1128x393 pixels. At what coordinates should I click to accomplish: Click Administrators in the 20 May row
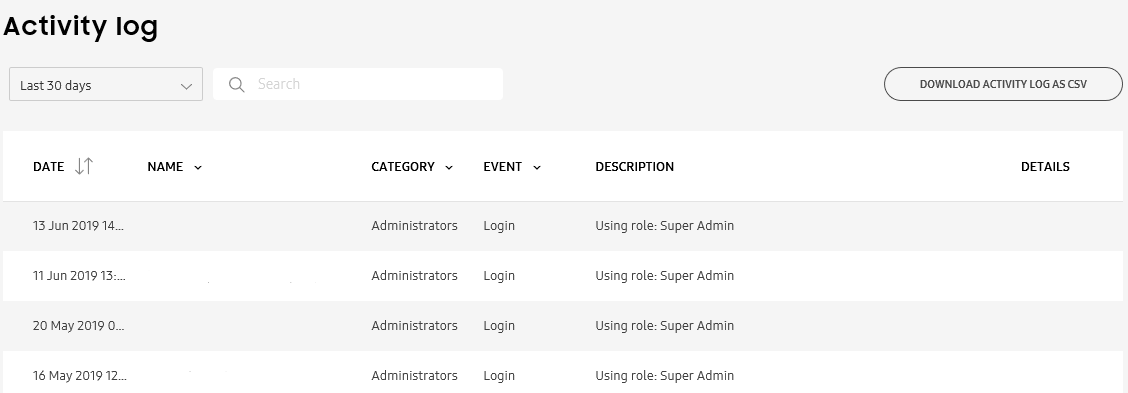pyautogui.click(x=414, y=326)
